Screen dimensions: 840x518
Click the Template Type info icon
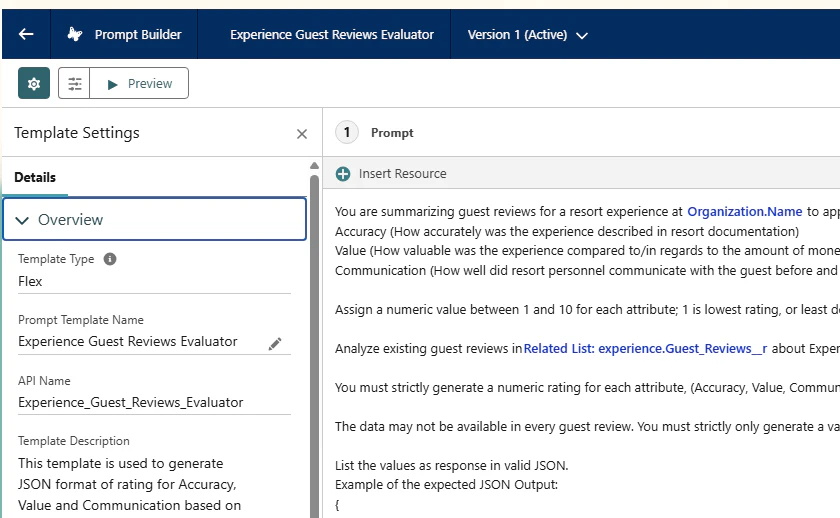click(110, 259)
